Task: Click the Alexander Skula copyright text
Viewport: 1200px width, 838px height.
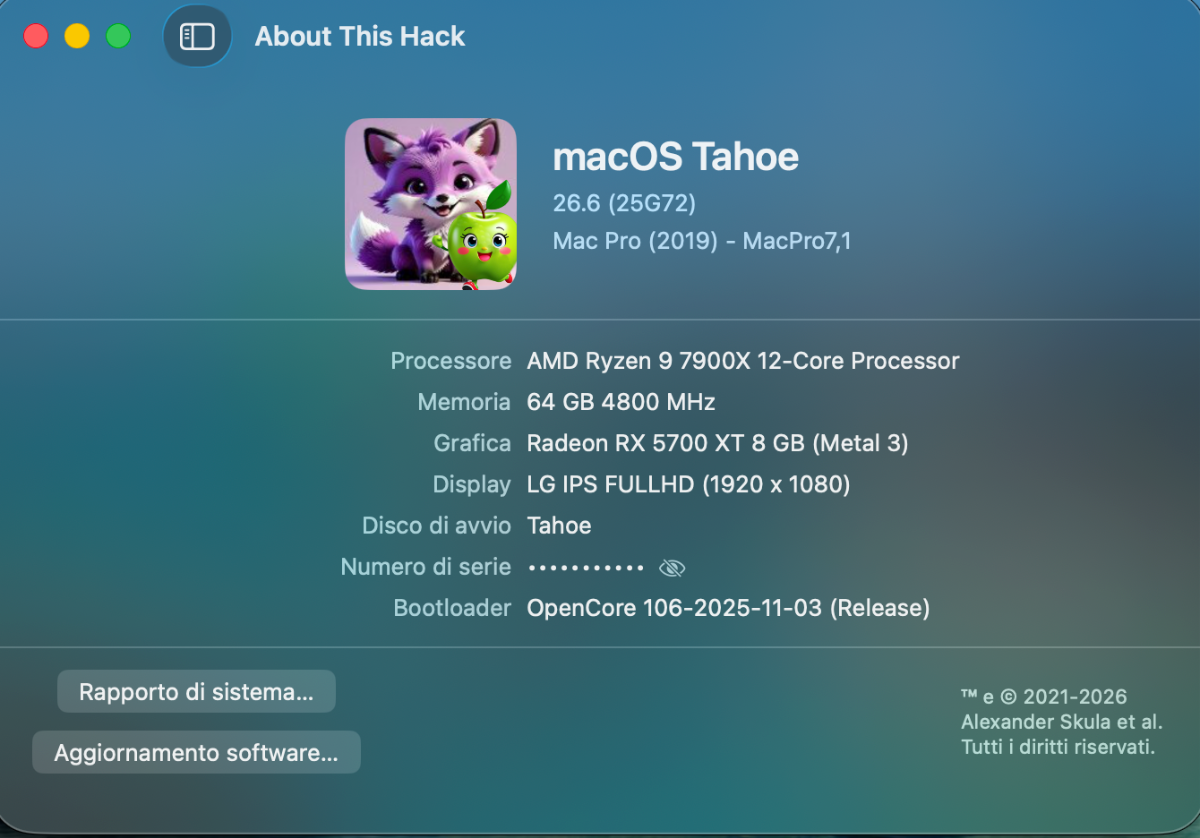Action: coord(1061,722)
